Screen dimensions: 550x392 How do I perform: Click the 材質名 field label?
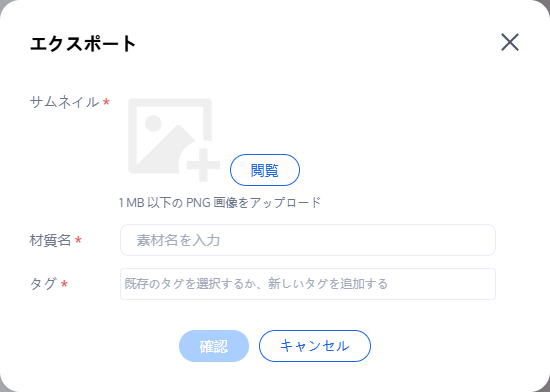(x=51, y=241)
